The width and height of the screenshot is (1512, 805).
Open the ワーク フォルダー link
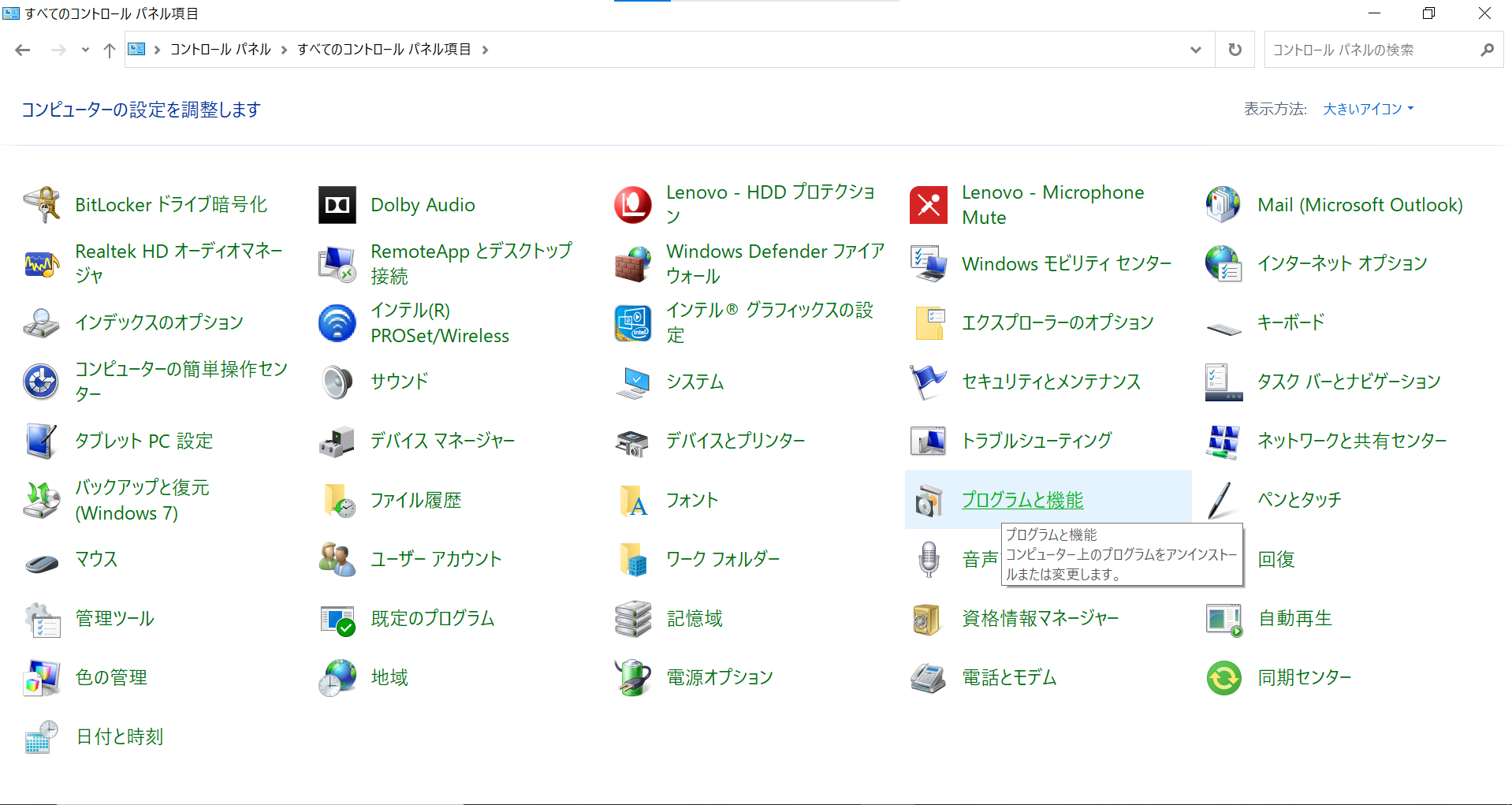723,559
